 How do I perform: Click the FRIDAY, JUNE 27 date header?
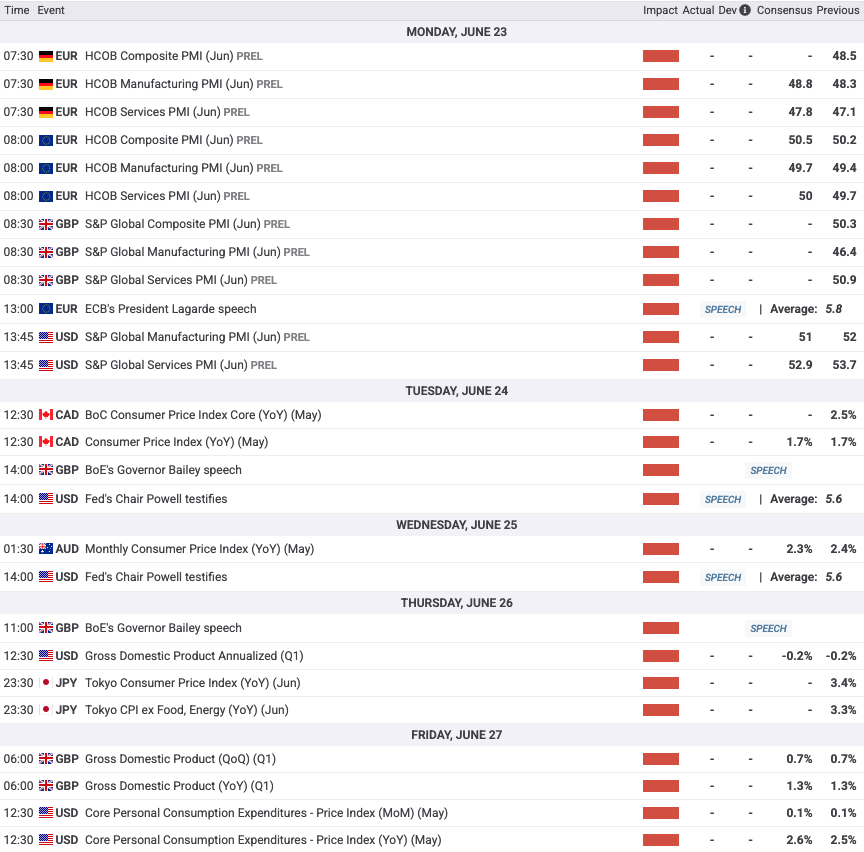[x=456, y=735]
